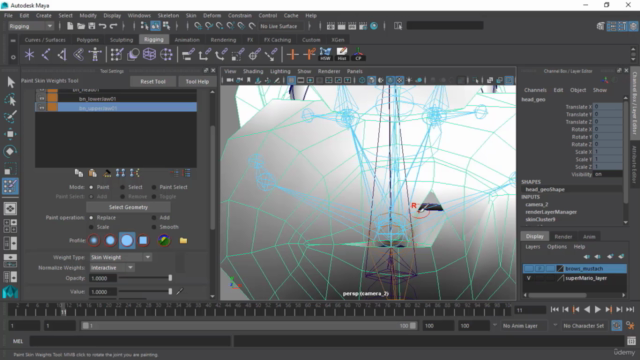Select the solid round brush profile
Viewport: 640px width, 360px height.
pos(127,240)
